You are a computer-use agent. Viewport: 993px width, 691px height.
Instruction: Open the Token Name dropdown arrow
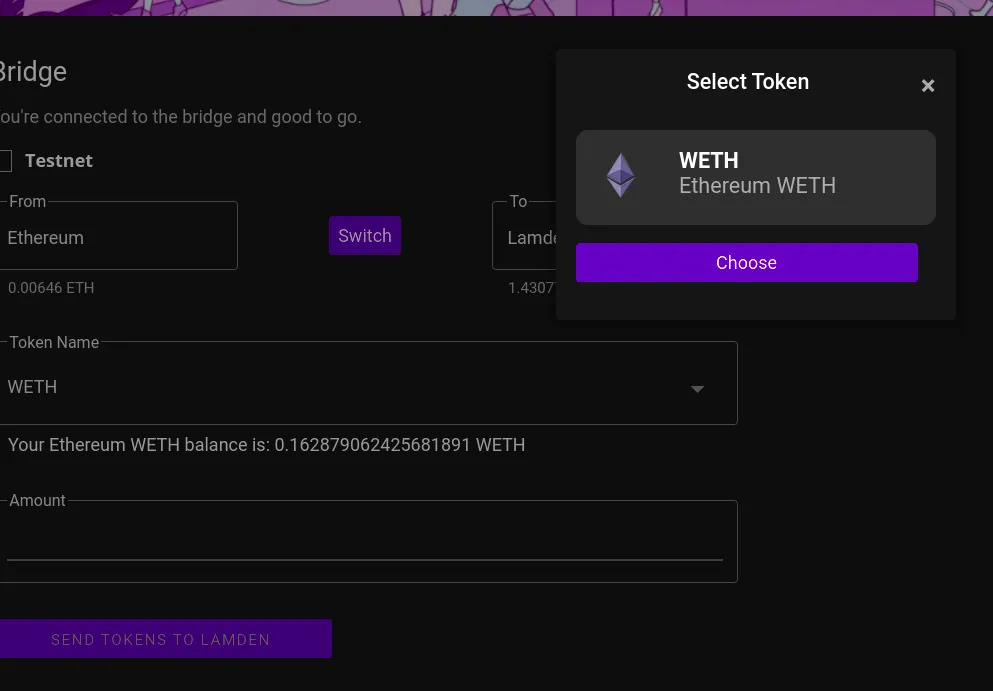[x=697, y=389]
